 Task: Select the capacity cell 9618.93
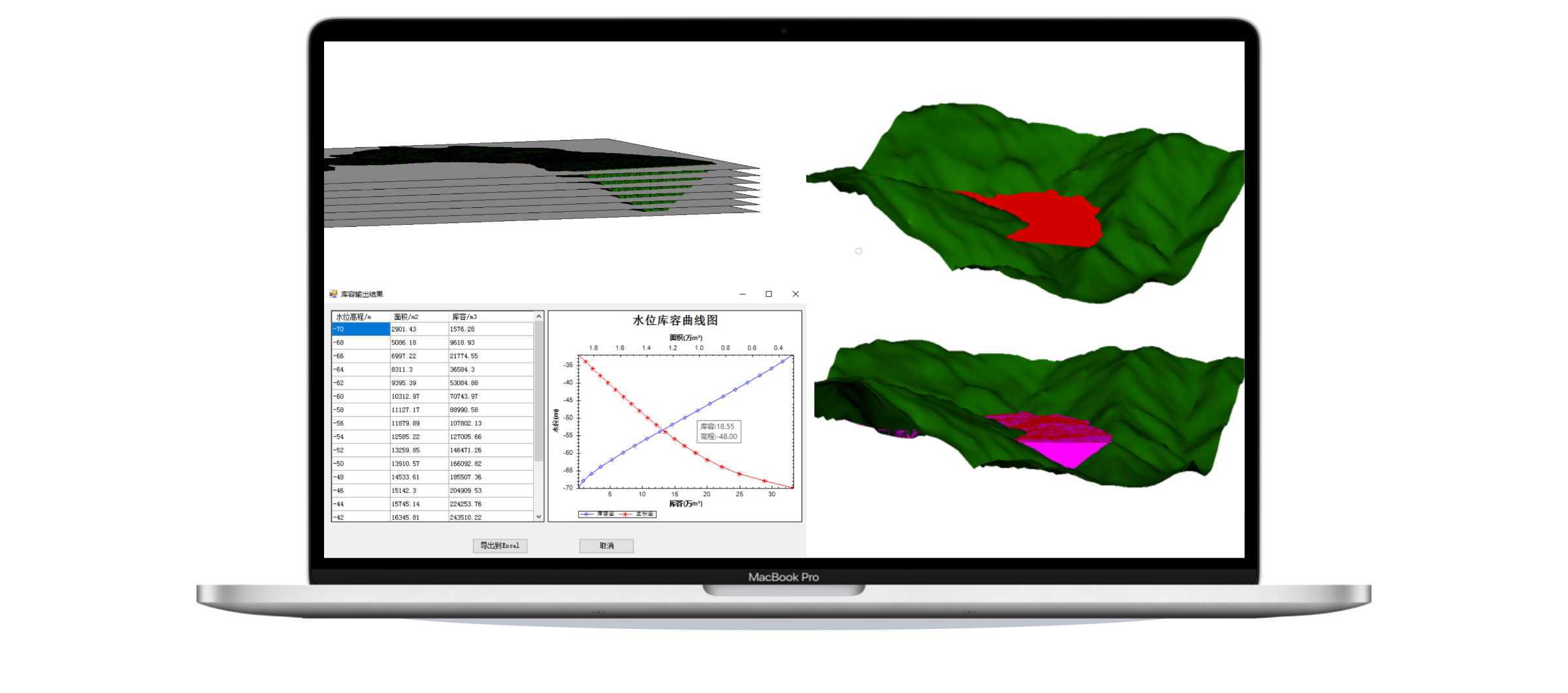[491, 343]
